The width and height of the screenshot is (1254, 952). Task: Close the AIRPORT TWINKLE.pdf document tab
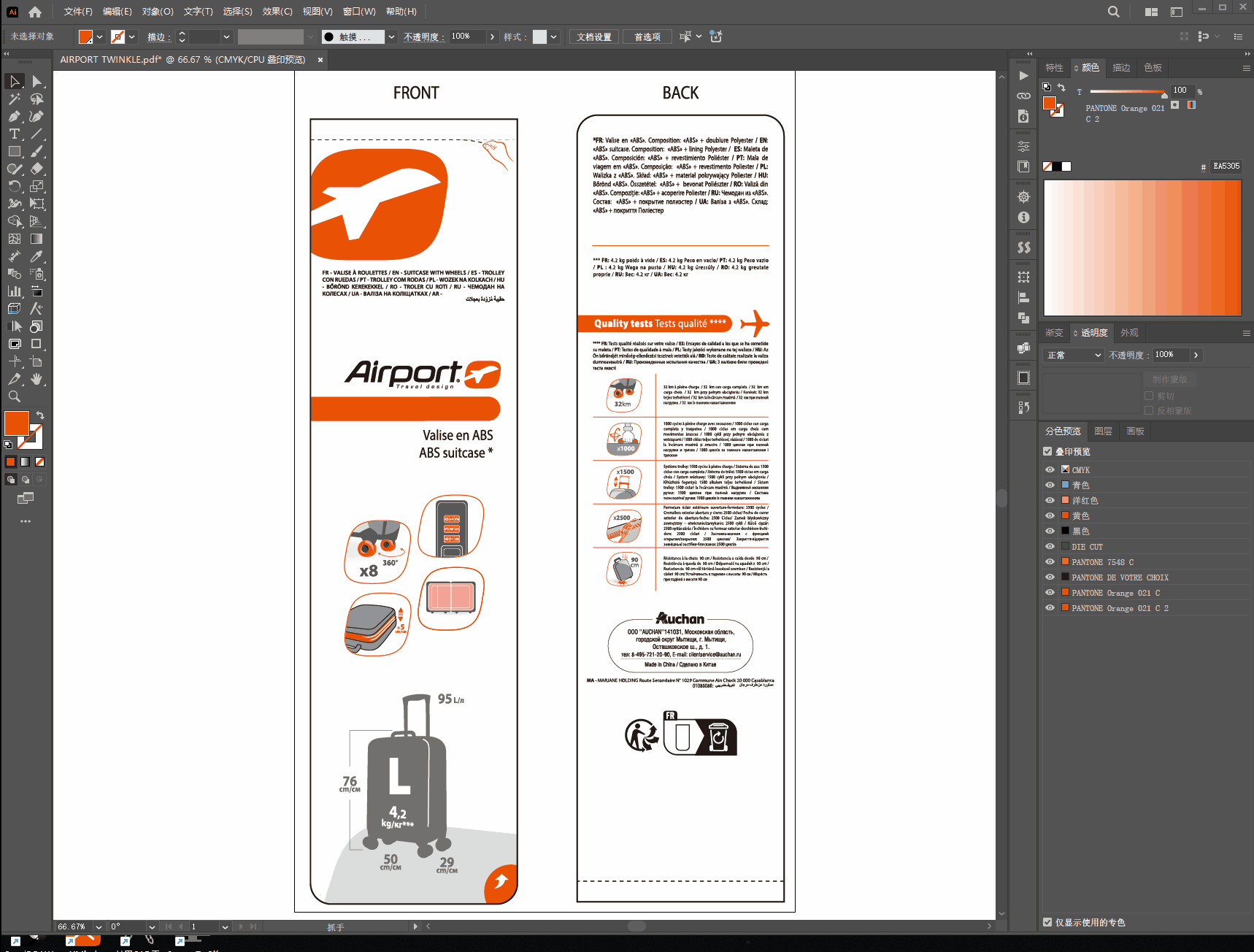[320, 60]
